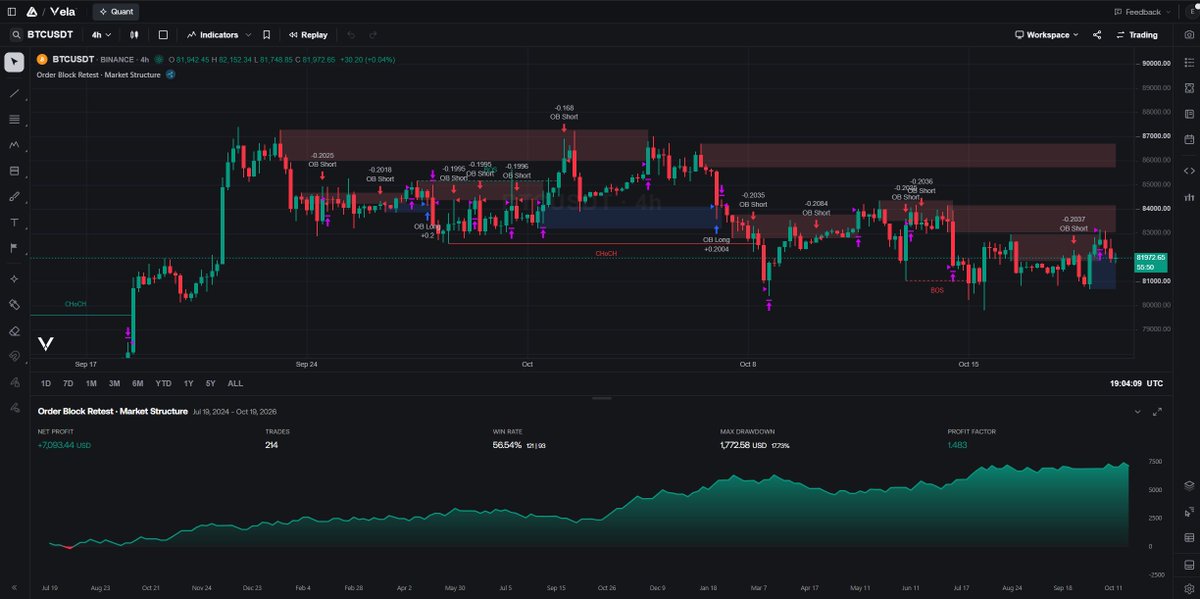Take a chart snapshot with the camera icon
Screen dimensions: 1200x599
[x=1188, y=35]
